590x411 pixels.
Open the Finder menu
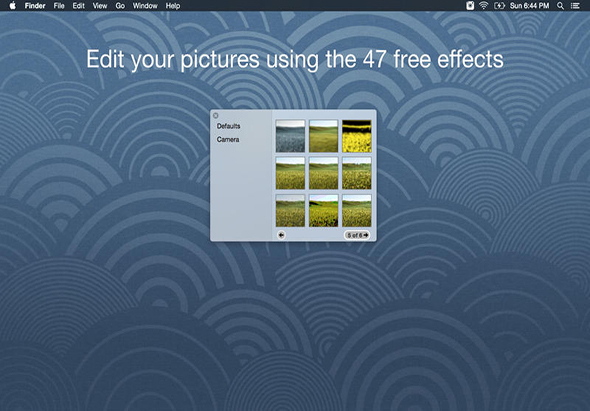coord(35,6)
